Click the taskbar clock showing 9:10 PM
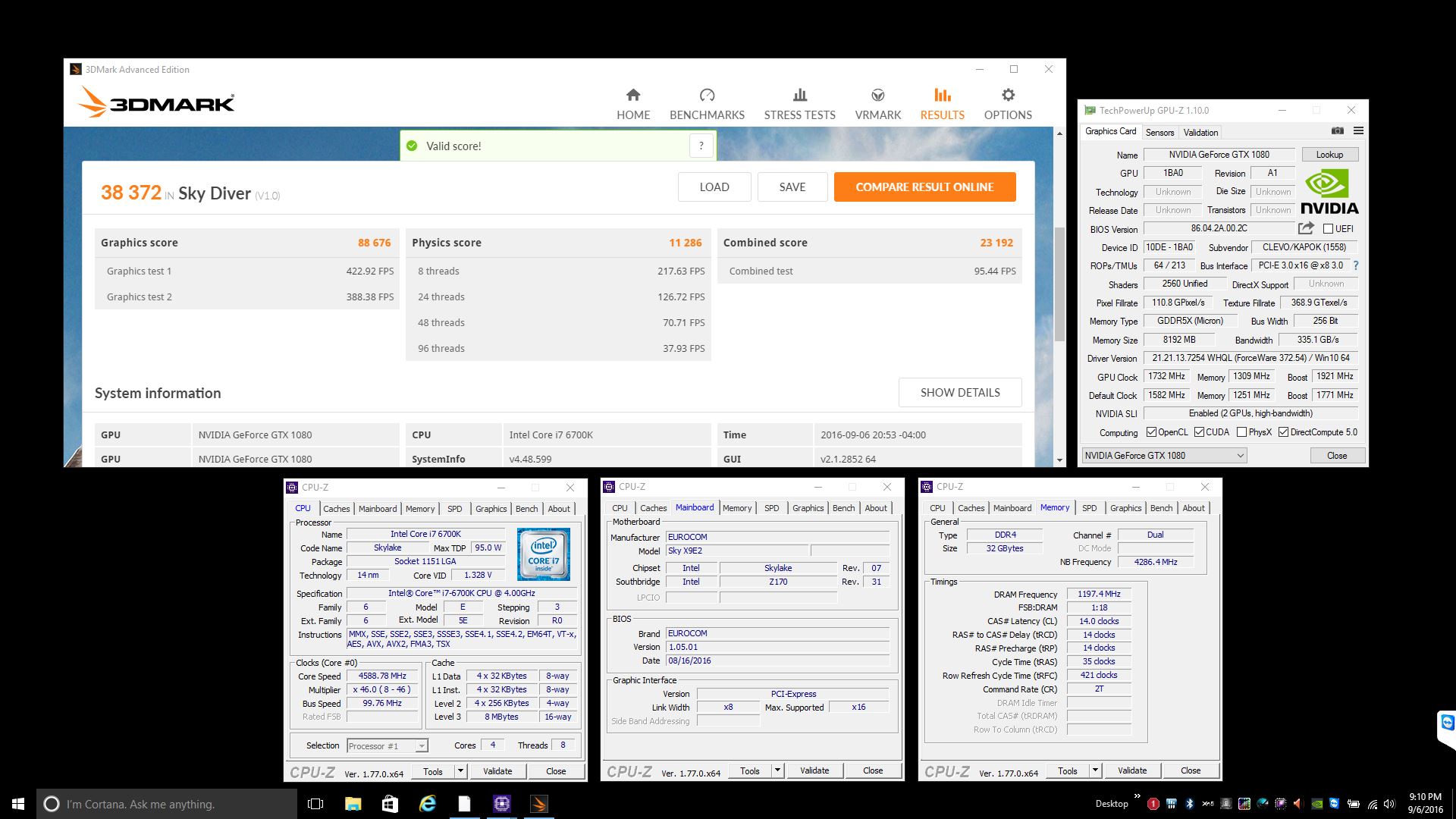The width and height of the screenshot is (1456, 819). (1425, 804)
